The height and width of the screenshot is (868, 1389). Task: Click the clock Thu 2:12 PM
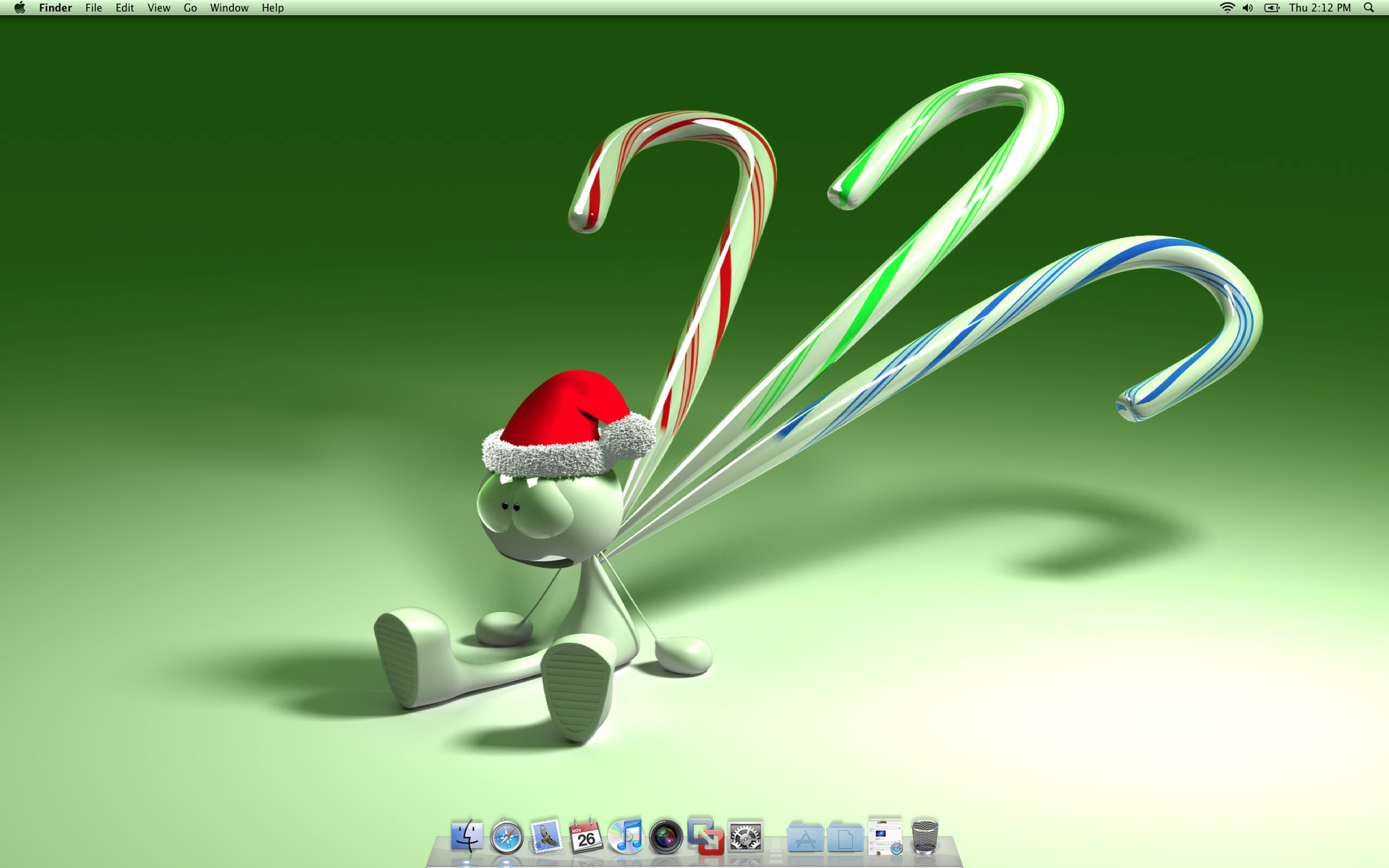(x=1320, y=8)
